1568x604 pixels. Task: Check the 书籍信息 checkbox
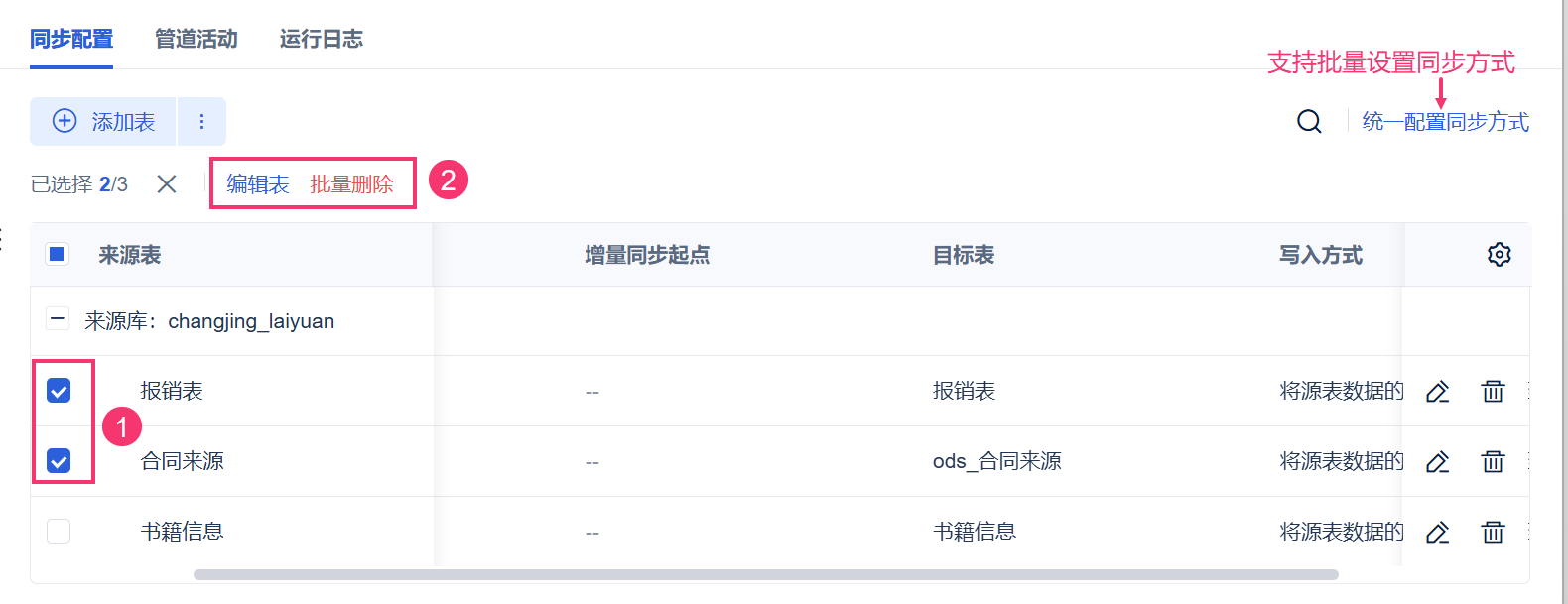tap(59, 532)
